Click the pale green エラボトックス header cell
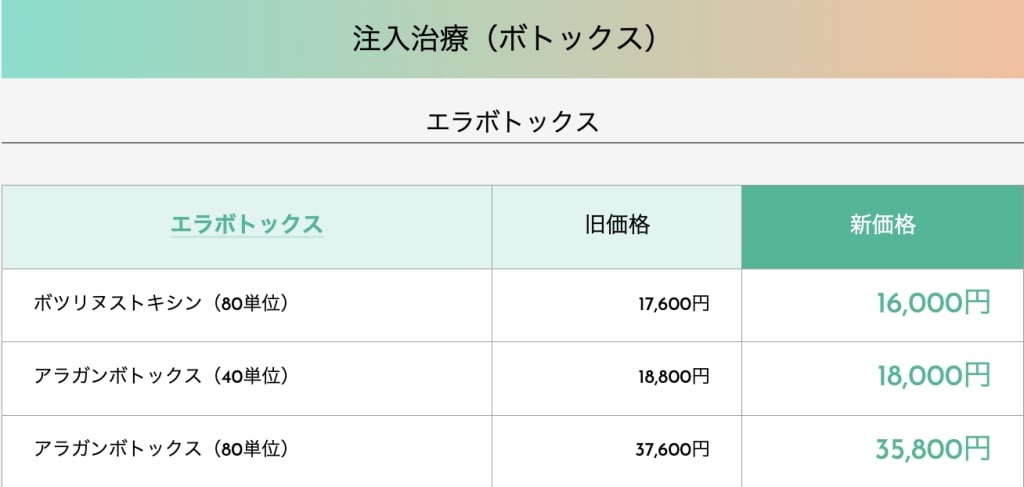 pyautogui.click(x=247, y=227)
